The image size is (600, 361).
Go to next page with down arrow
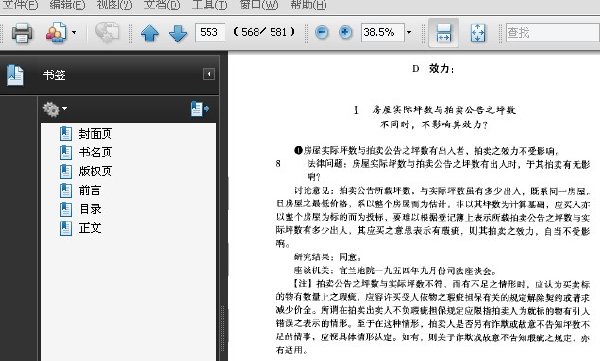point(178,33)
